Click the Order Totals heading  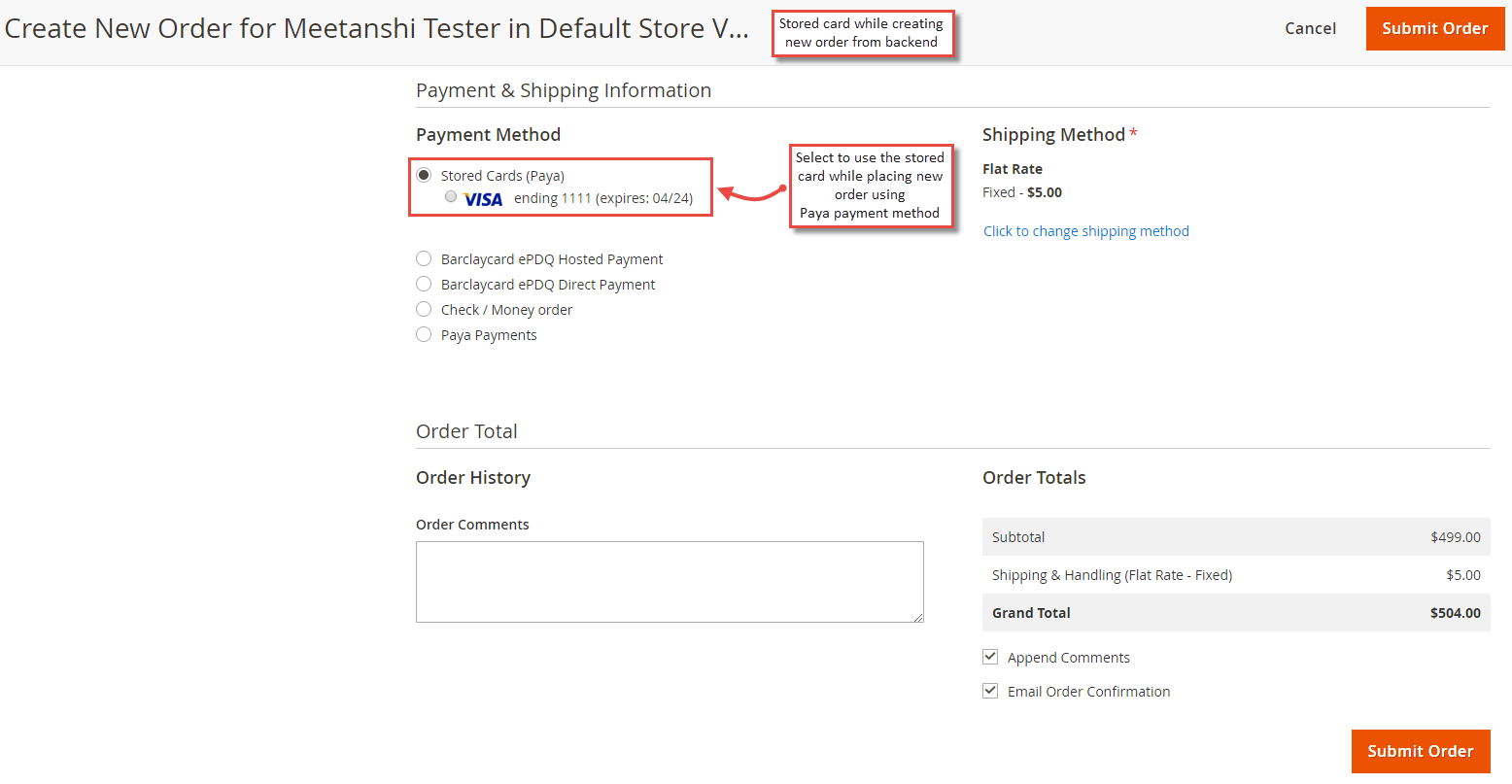[1034, 477]
